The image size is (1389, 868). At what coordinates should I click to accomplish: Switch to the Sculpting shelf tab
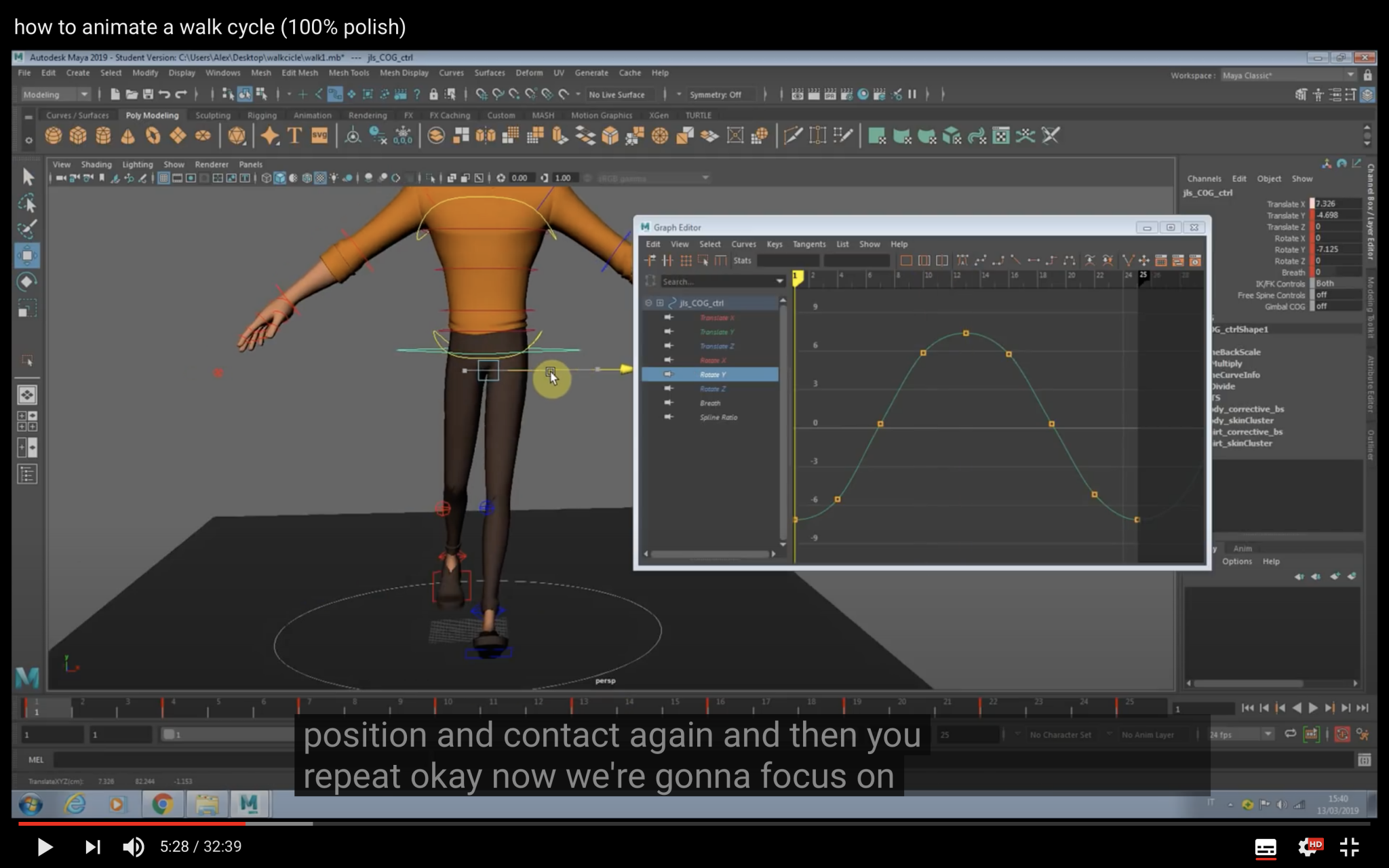pos(212,115)
